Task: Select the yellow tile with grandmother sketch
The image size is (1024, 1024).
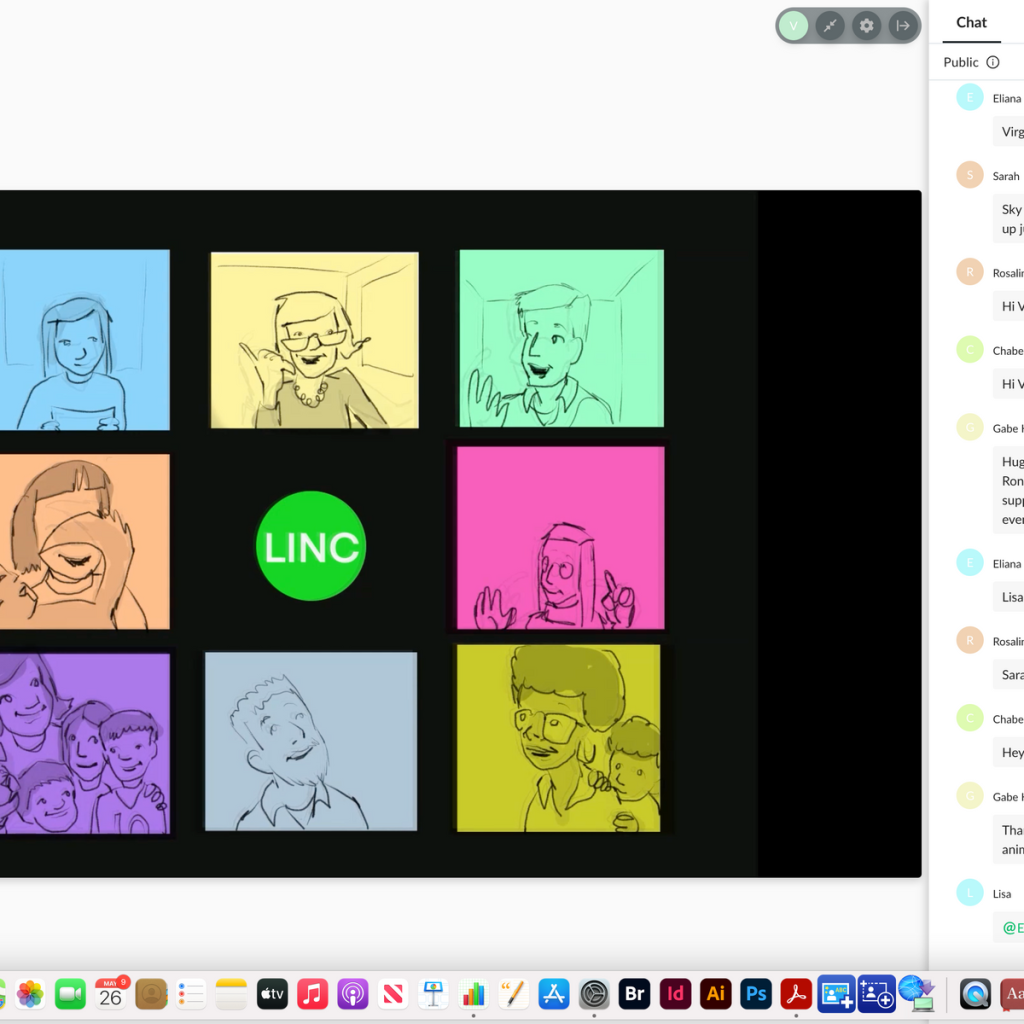Action: [314, 340]
